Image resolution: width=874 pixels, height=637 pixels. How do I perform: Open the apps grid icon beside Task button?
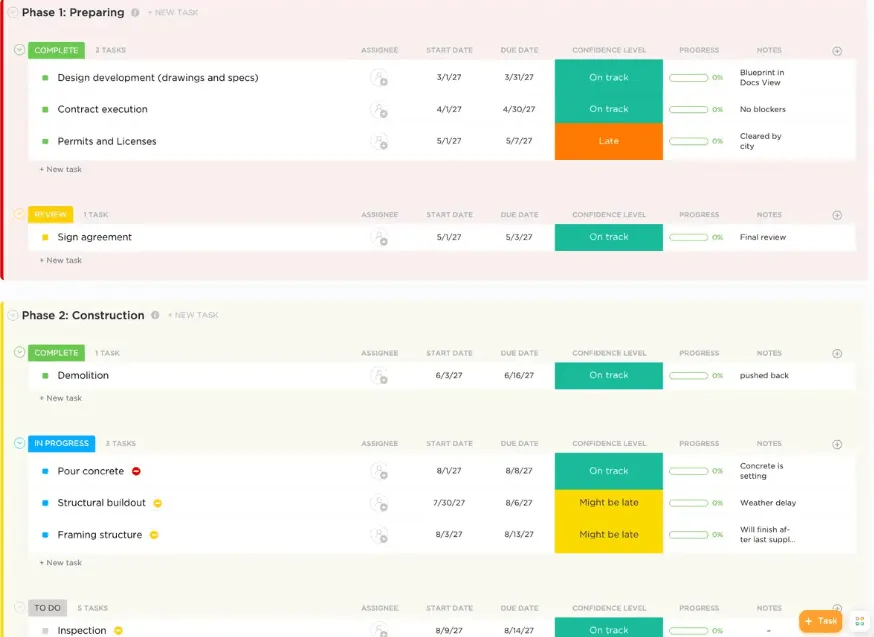(x=860, y=621)
